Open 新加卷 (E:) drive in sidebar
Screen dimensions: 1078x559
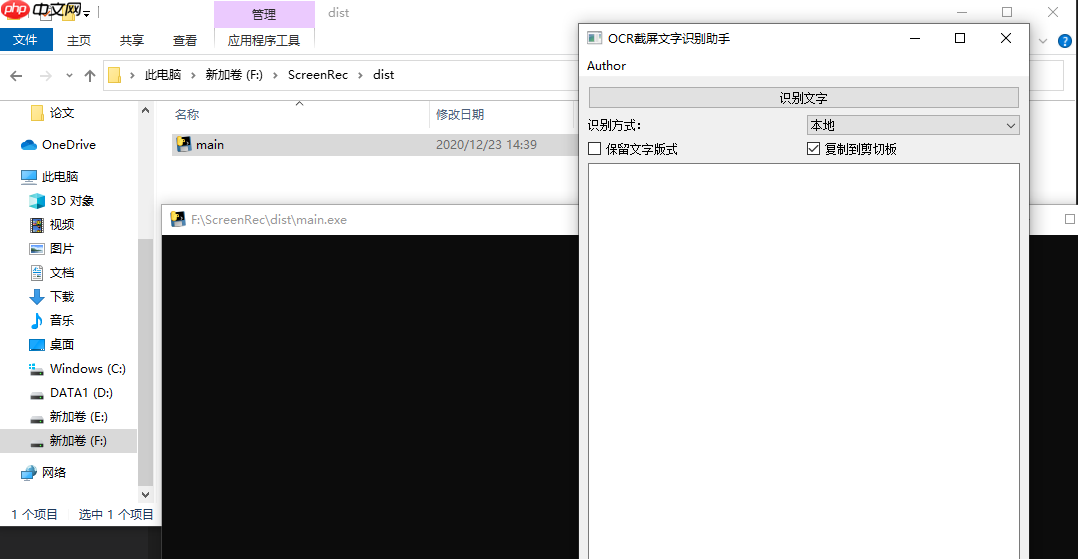click(78, 417)
